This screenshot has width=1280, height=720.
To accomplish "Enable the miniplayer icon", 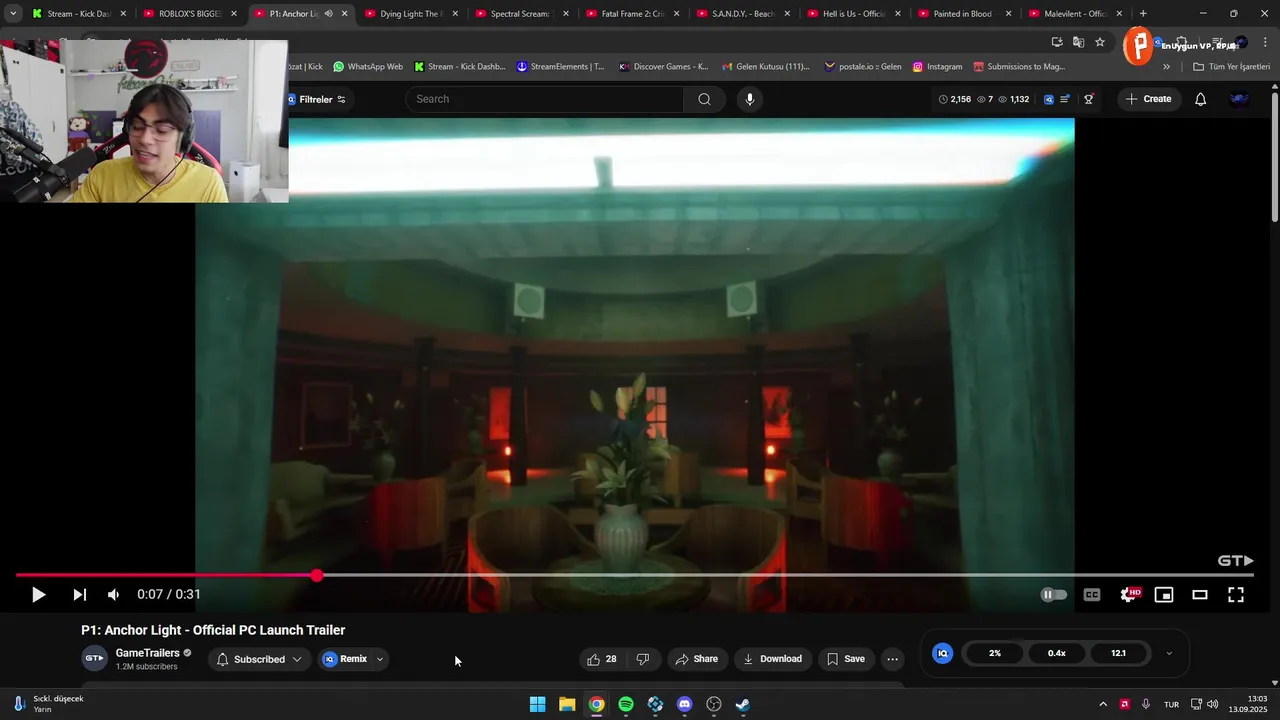I will click(x=1164, y=594).
